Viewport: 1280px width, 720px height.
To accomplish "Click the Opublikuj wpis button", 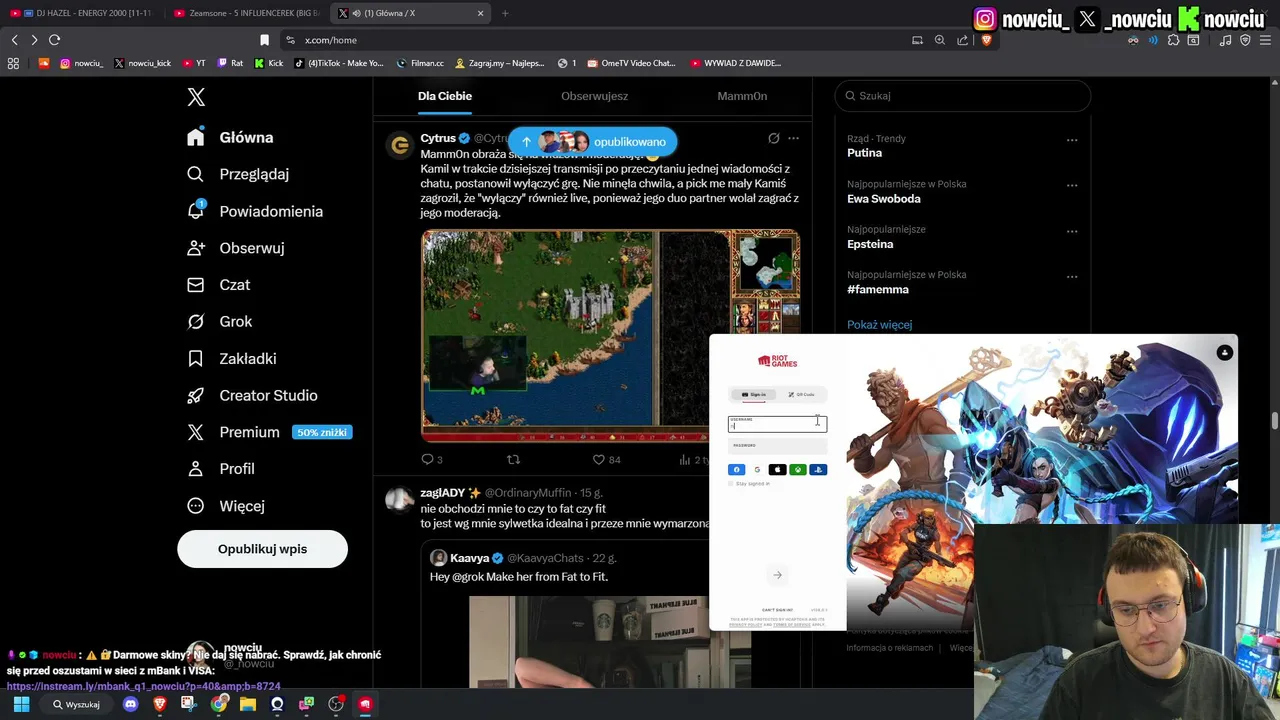I will pos(262,549).
